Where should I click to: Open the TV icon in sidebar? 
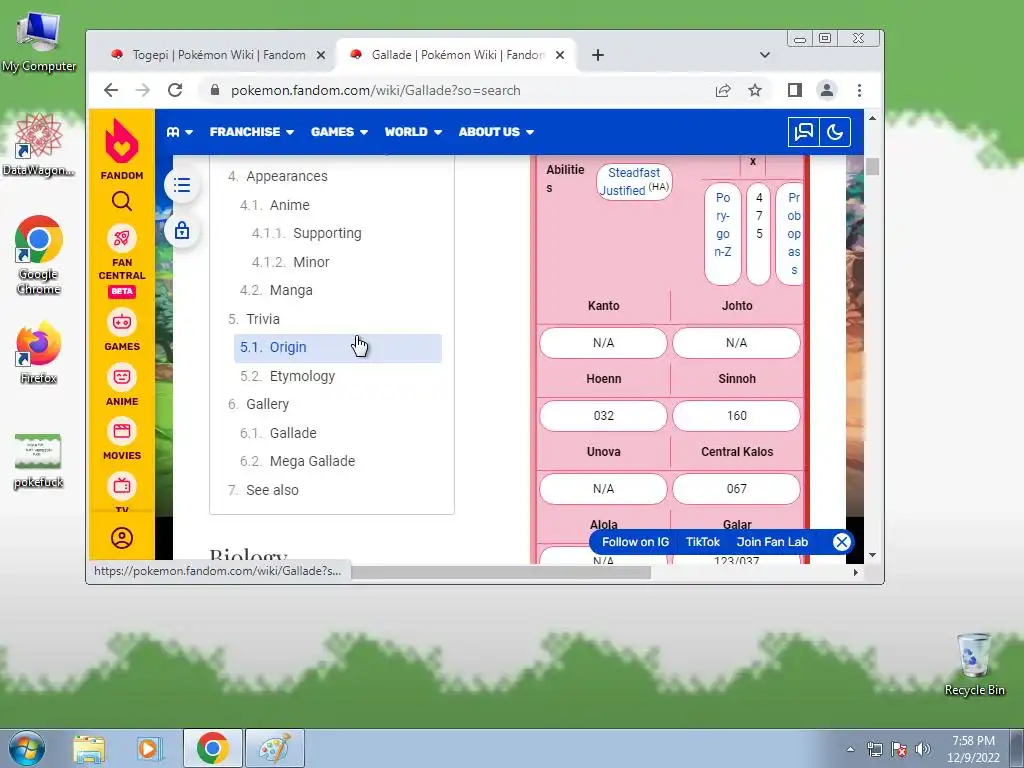point(121,486)
